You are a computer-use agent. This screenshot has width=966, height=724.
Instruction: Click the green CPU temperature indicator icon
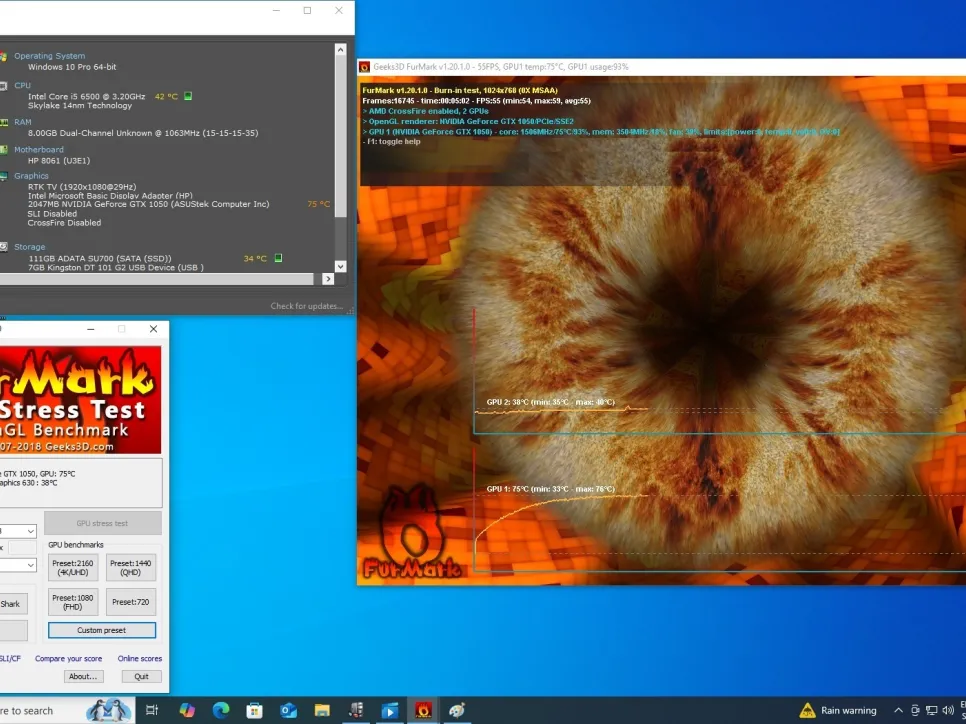(188, 96)
